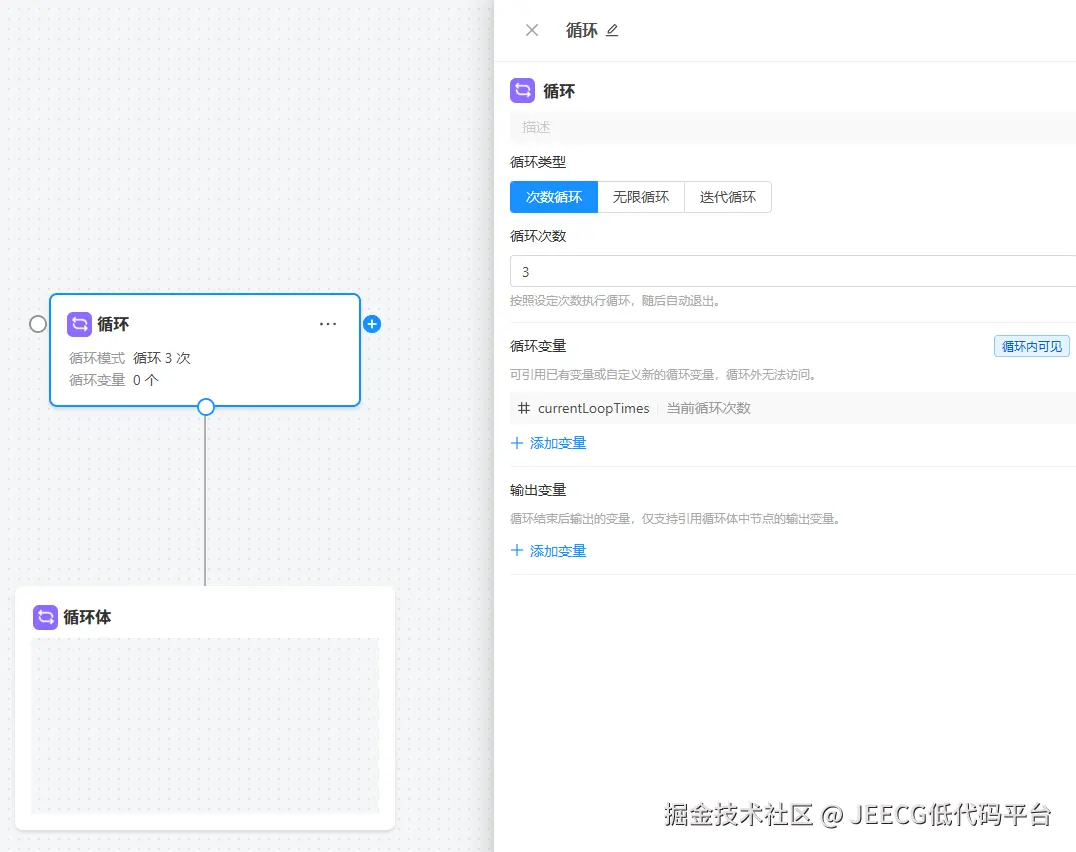
Task: Toggle the 循环内可见 badge
Action: (1032, 346)
